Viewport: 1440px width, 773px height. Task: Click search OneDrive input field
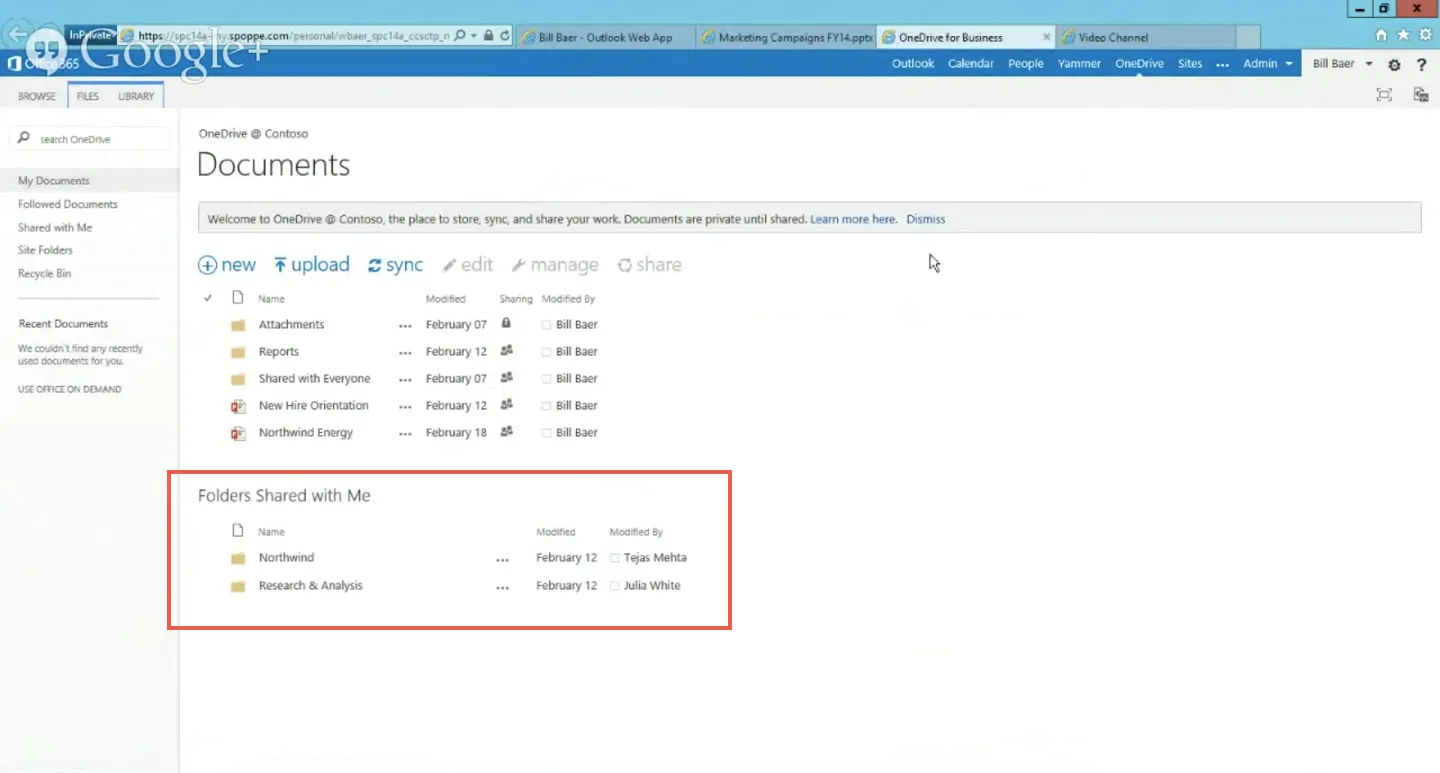[90, 139]
